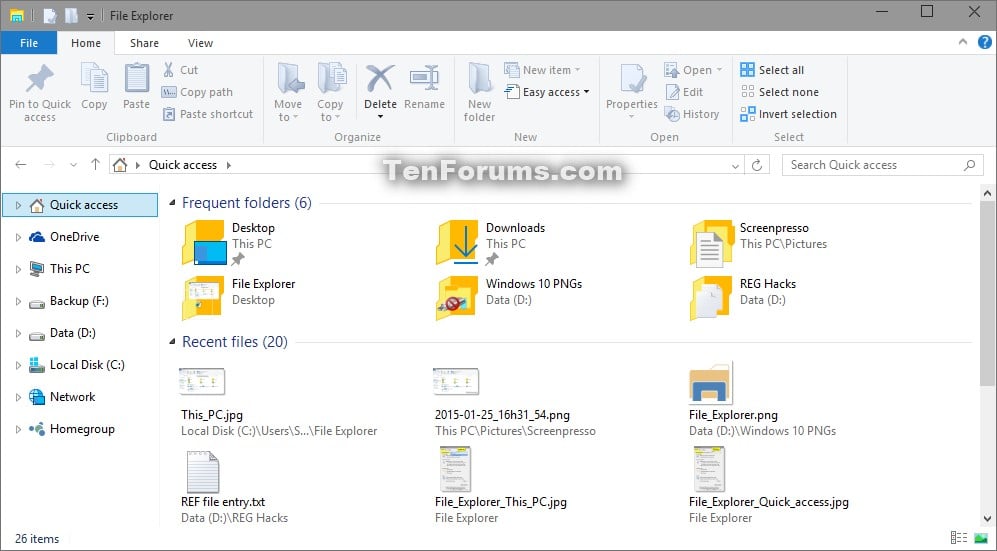The image size is (997, 551).
Task: Open the Desktop frequent folder
Action: 230,242
